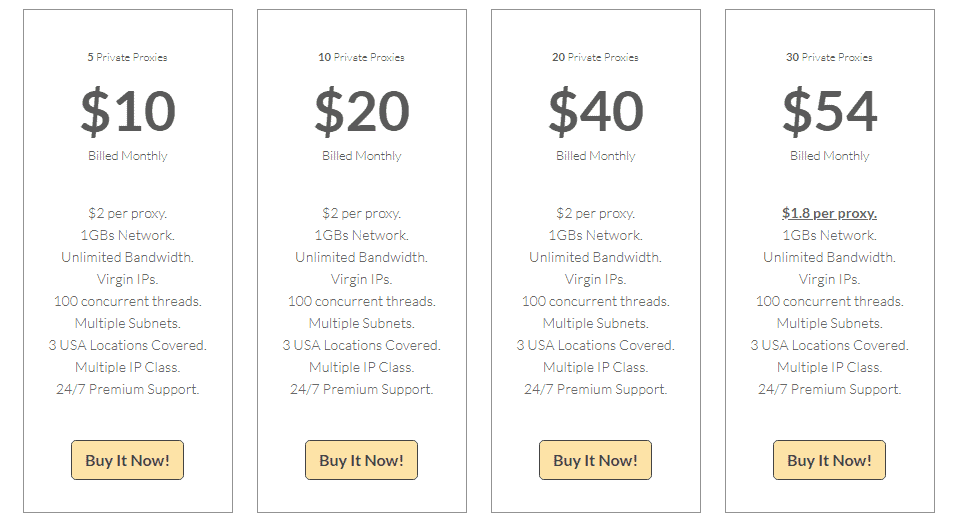Click the $10 price heading

tap(128, 111)
